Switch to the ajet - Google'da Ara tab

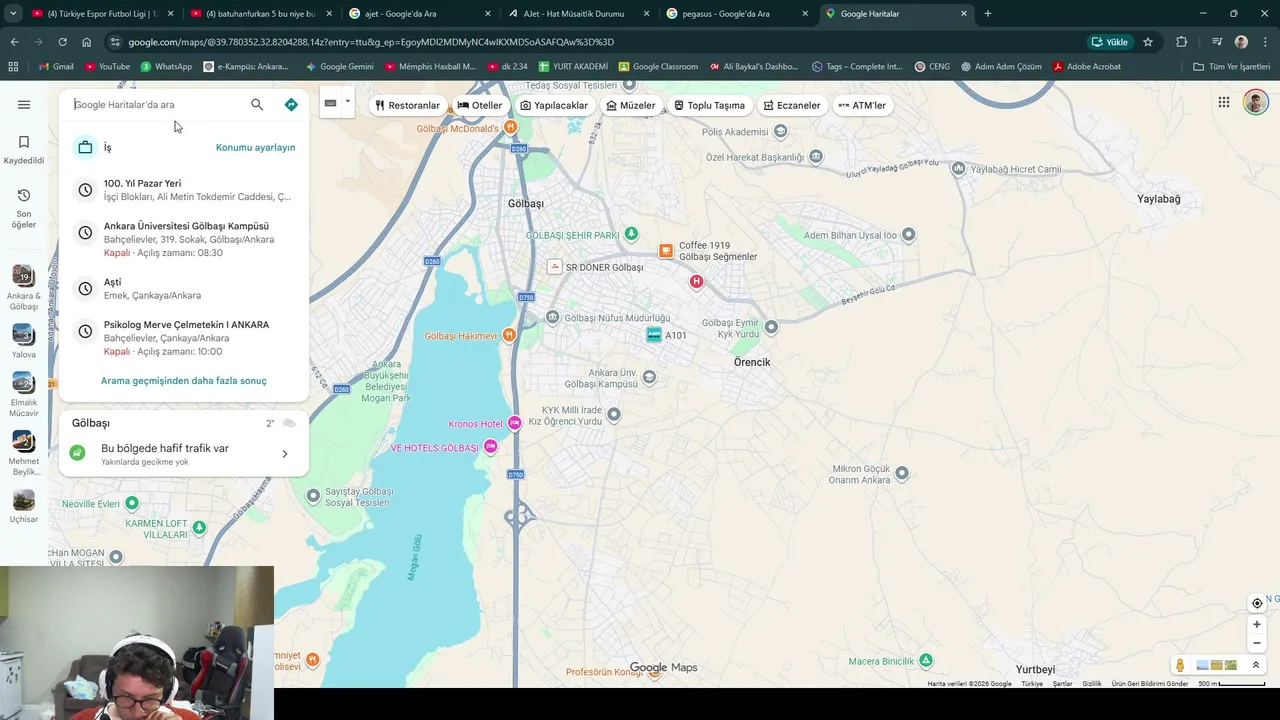click(x=420, y=14)
